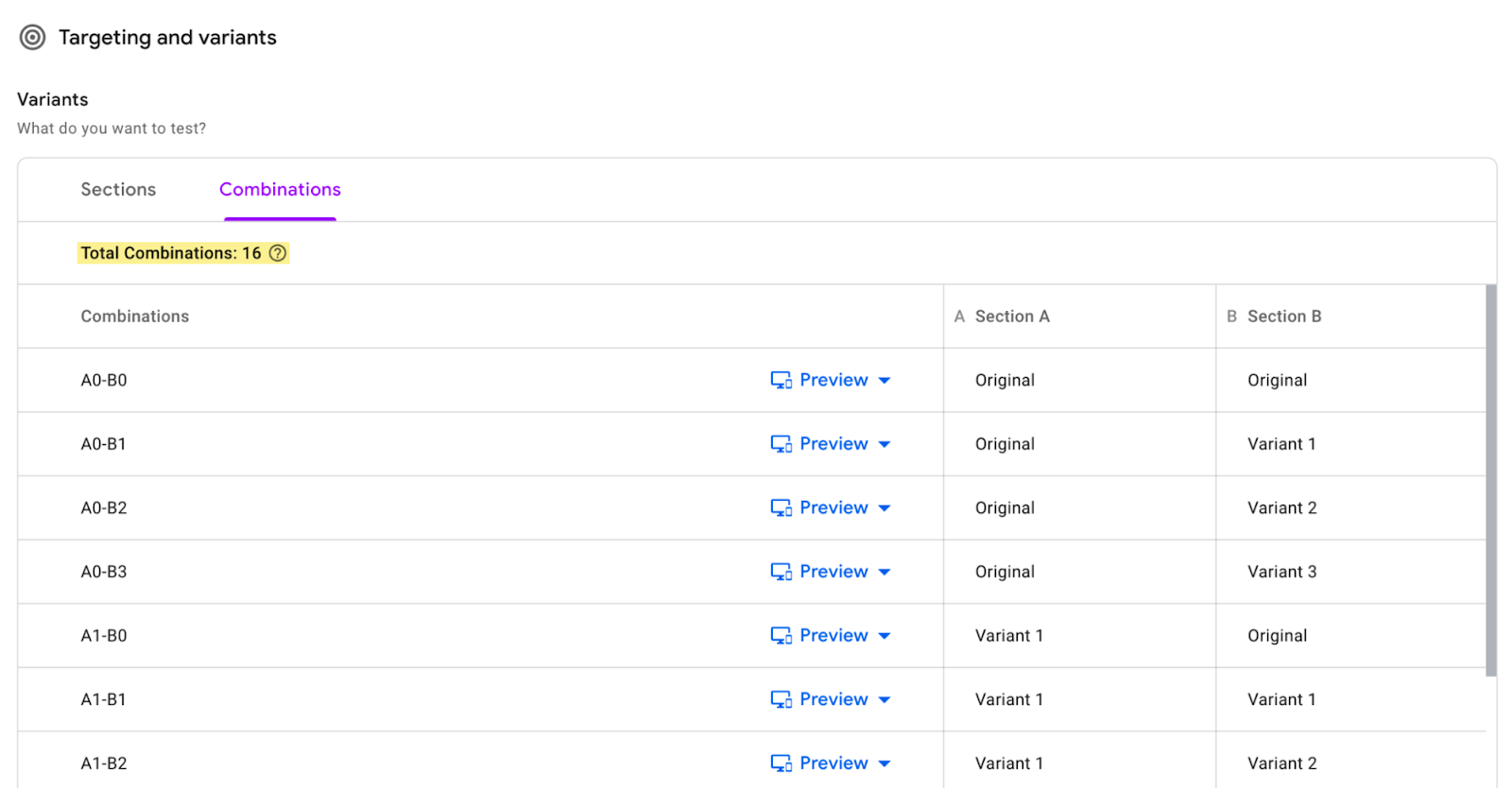Expand the Preview dropdown arrow for A1-B1
1512x789 pixels.
click(x=885, y=700)
